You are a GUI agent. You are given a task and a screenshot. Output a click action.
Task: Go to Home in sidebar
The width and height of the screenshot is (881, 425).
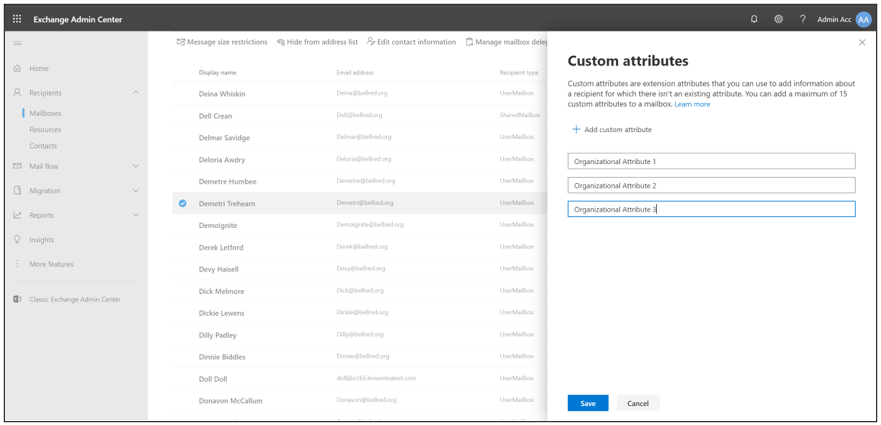click(x=39, y=68)
